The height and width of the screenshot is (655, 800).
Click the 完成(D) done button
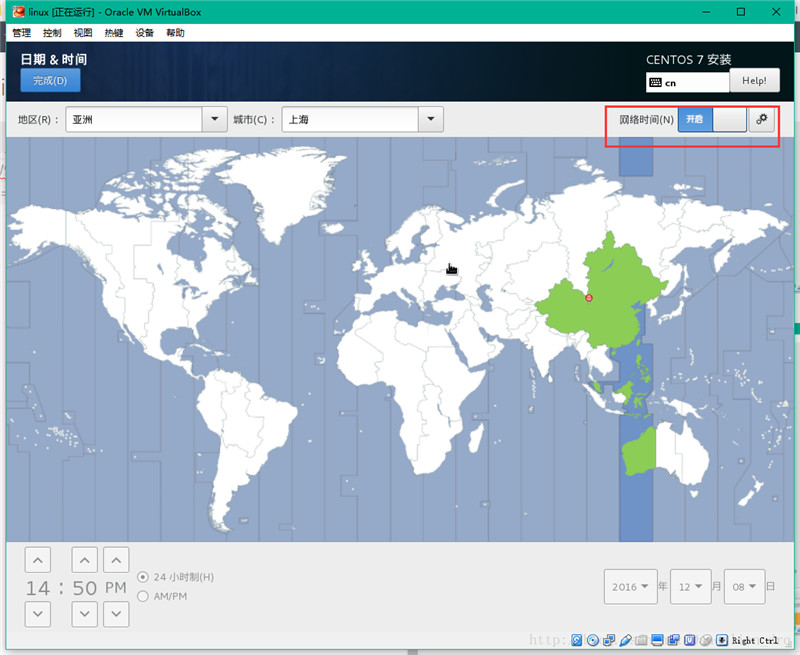click(x=50, y=81)
